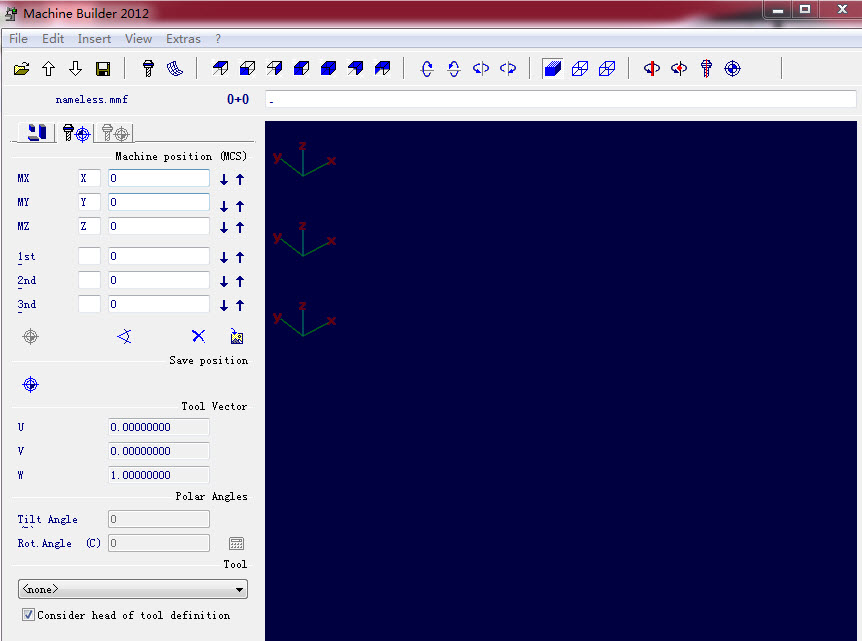862x641 pixels.
Task: Decrease MX with the down arrow
Action: (224, 179)
